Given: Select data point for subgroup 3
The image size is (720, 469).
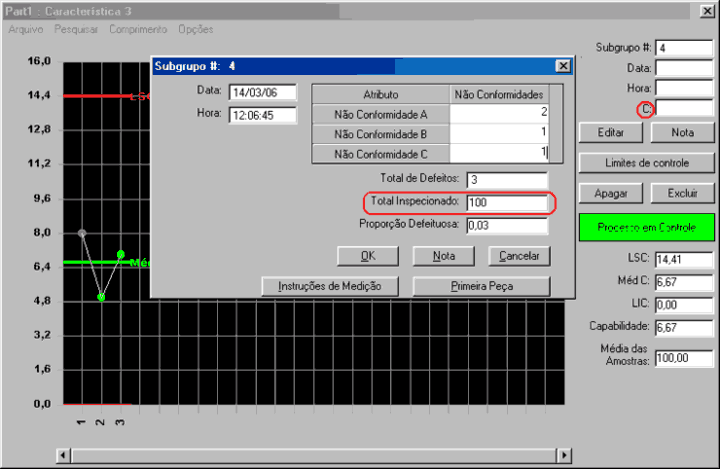Looking at the screenshot, I should 120,254.
